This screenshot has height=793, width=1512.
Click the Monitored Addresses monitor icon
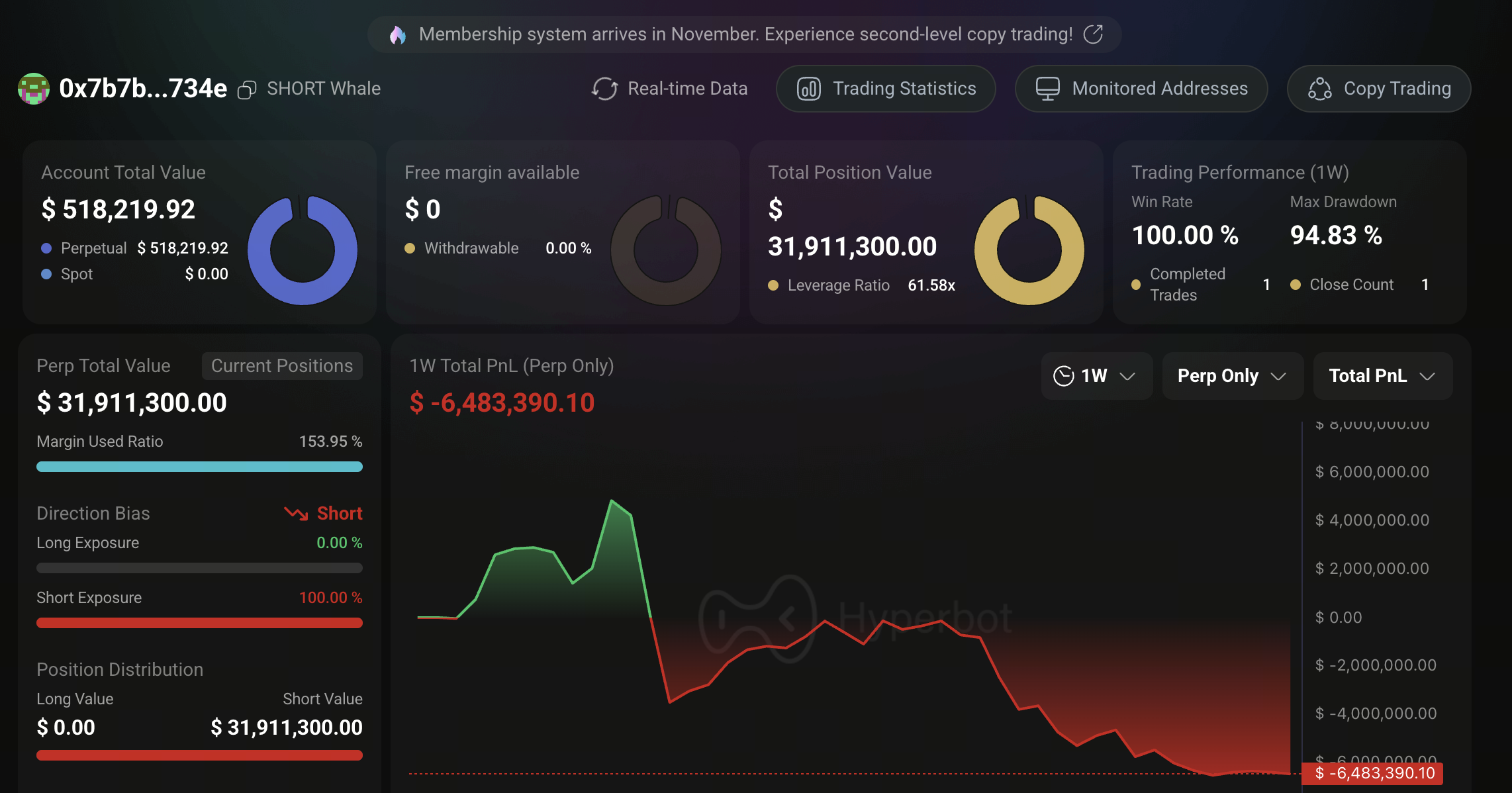click(1047, 89)
